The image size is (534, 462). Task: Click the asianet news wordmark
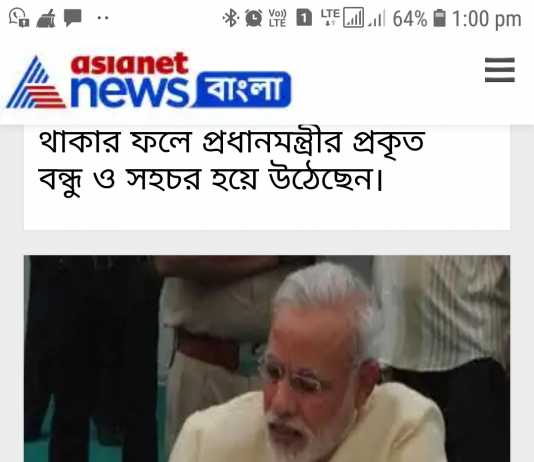click(129, 80)
